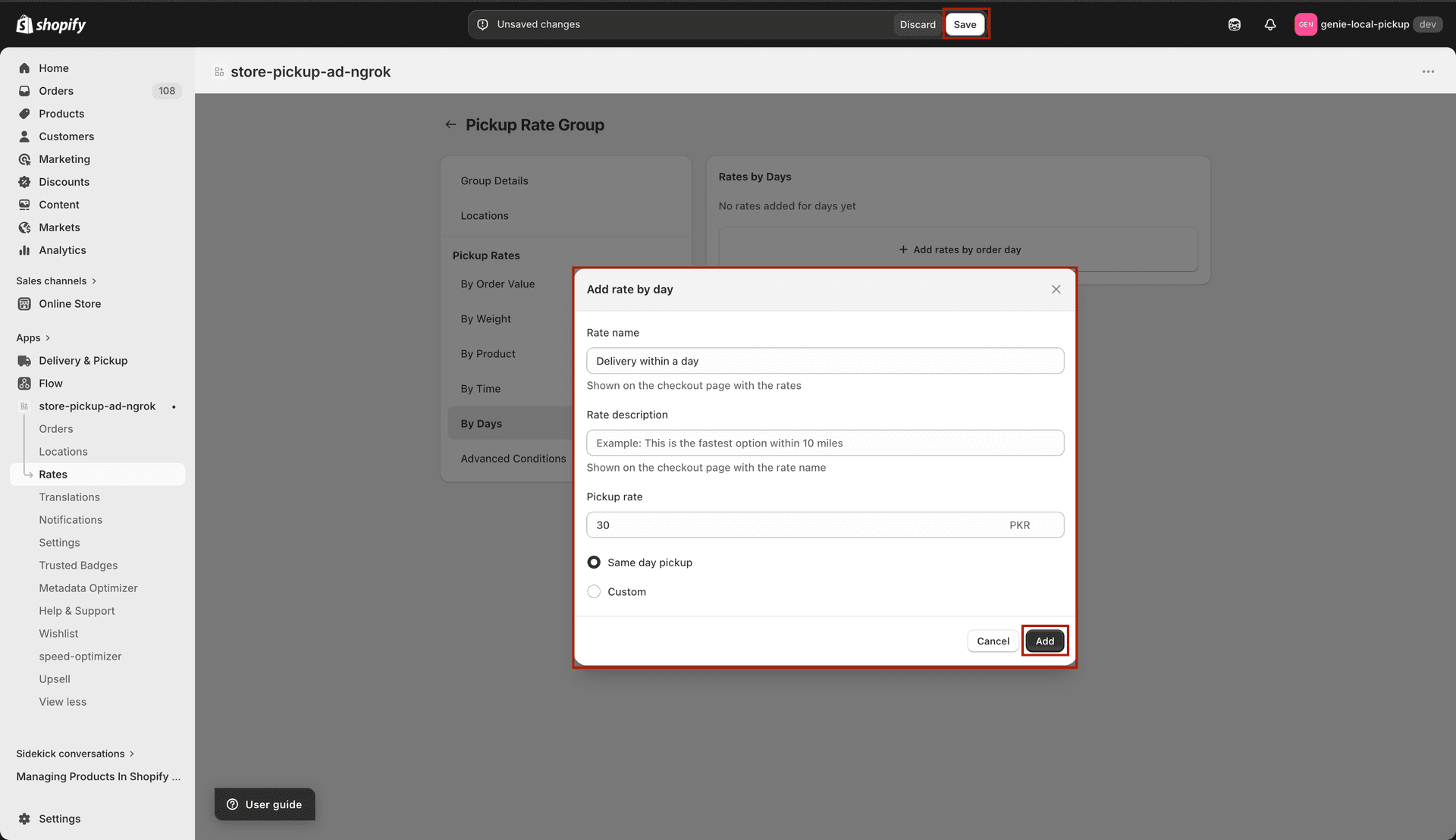
Task: Open Group Details section
Action: pos(494,181)
